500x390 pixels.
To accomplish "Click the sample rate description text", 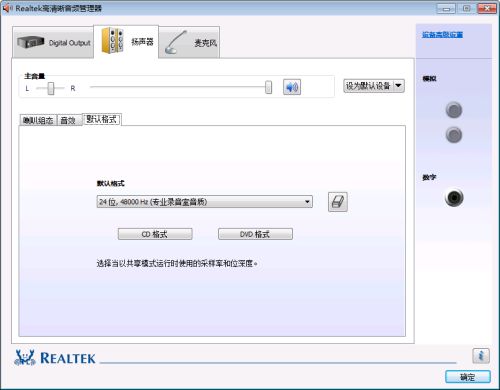I will pos(177,264).
